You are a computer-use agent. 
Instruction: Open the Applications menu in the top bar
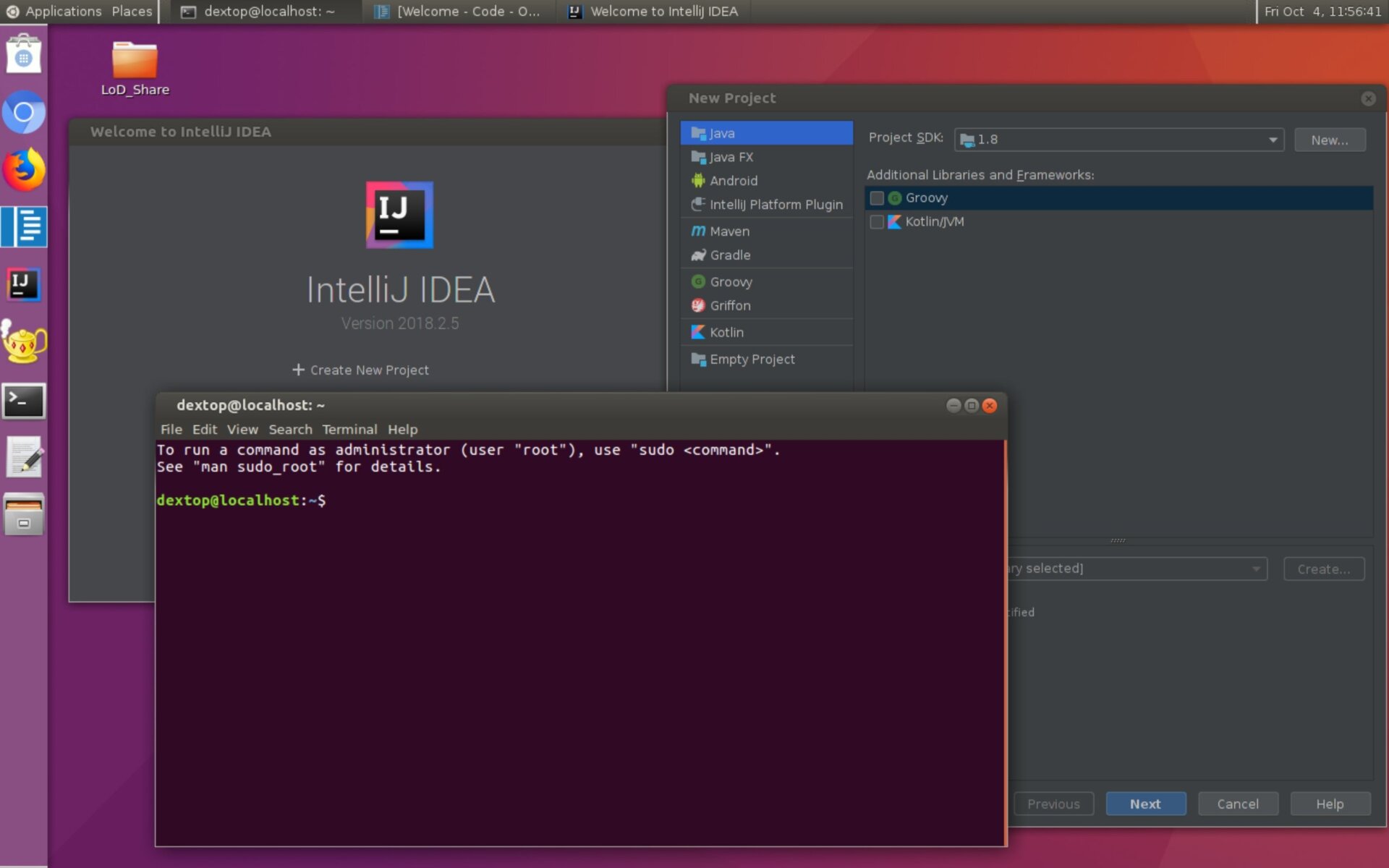(x=61, y=11)
